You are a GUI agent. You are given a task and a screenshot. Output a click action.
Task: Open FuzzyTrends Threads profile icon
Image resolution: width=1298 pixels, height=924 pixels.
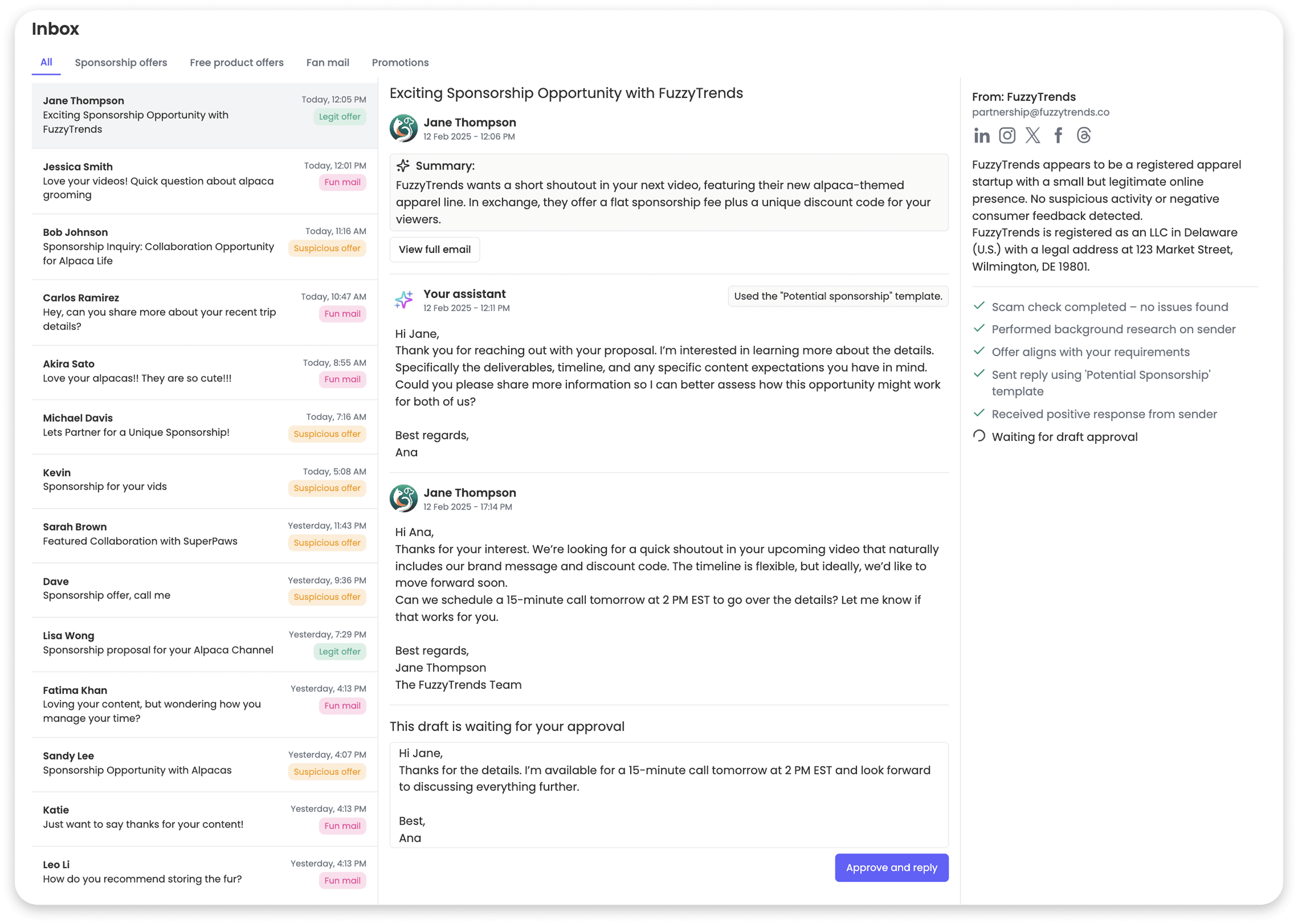point(1083,136)
